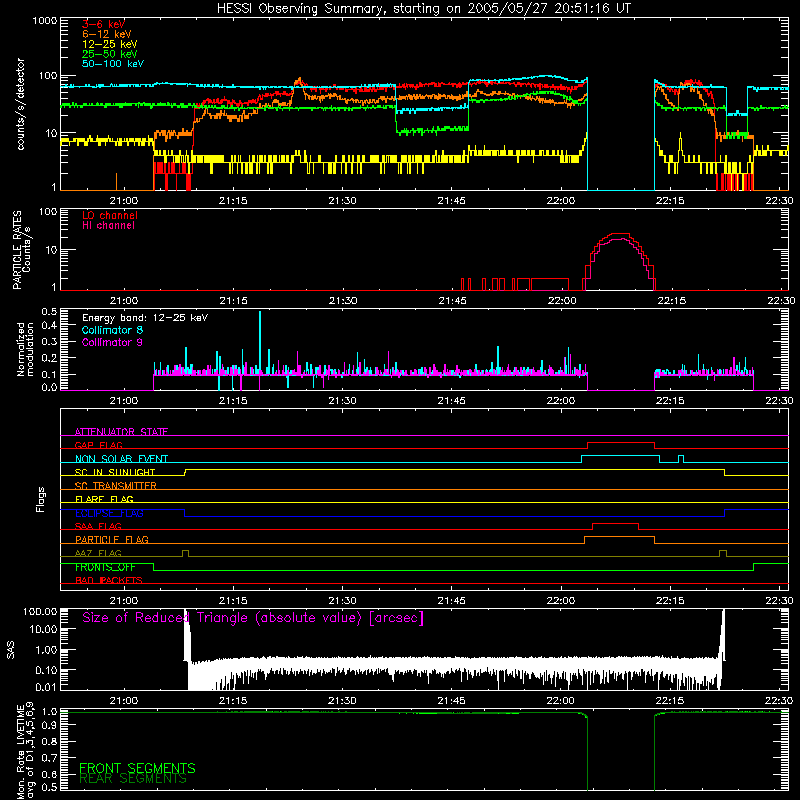
Task: Click the 21:30 tick label under the modulation plot
Action: pos(342,401)
